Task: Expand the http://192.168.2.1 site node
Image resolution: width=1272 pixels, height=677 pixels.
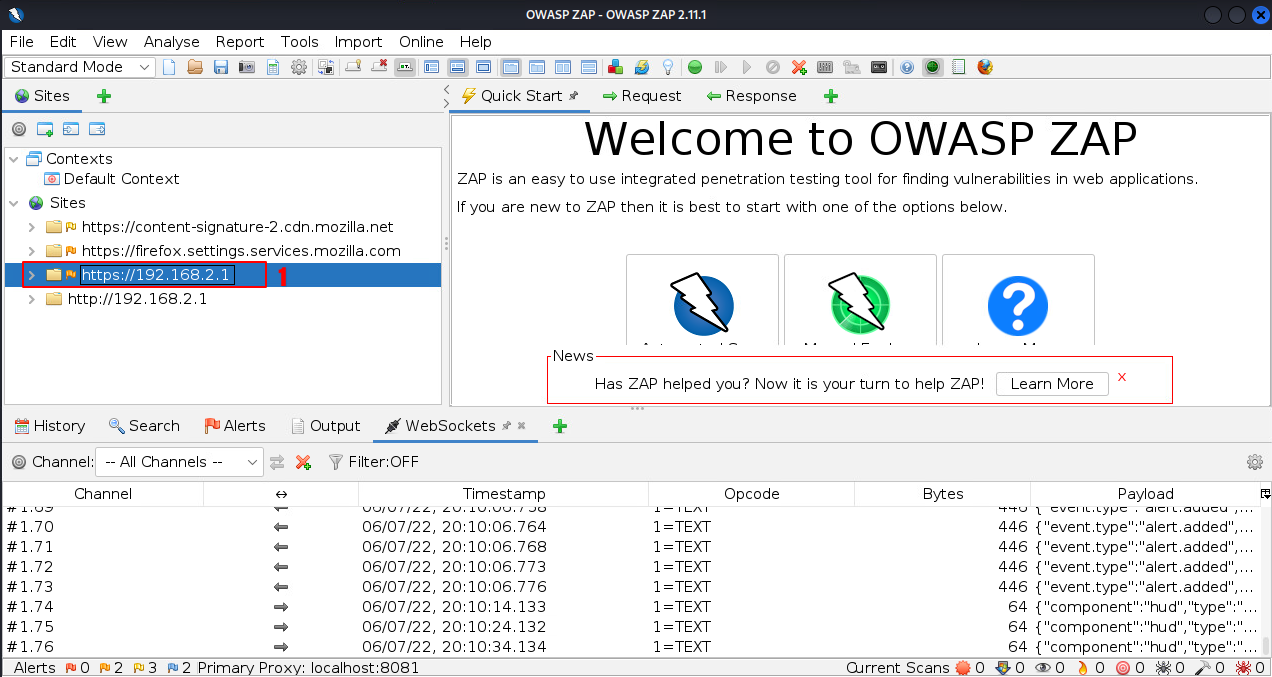Action: [x=31, y=299]
